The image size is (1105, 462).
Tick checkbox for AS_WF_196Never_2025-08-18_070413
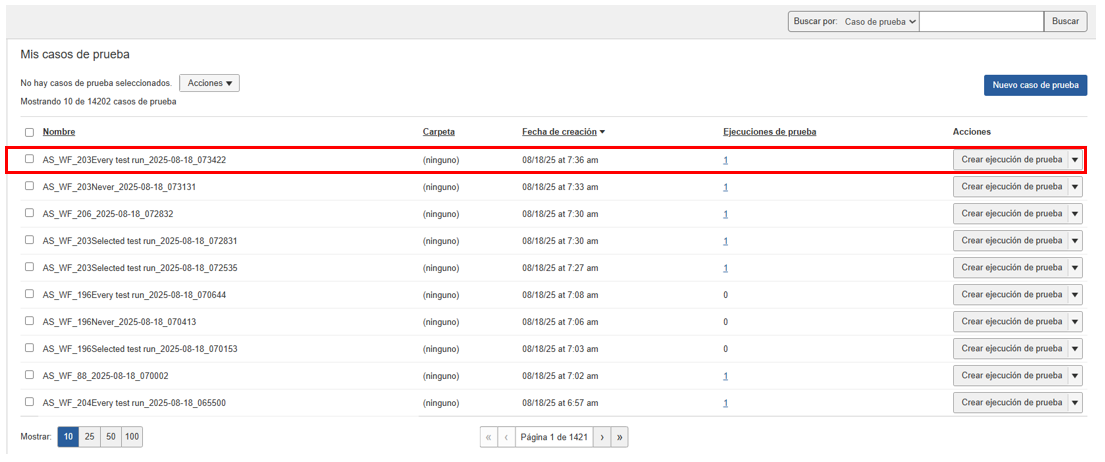(x=29, y=322)
